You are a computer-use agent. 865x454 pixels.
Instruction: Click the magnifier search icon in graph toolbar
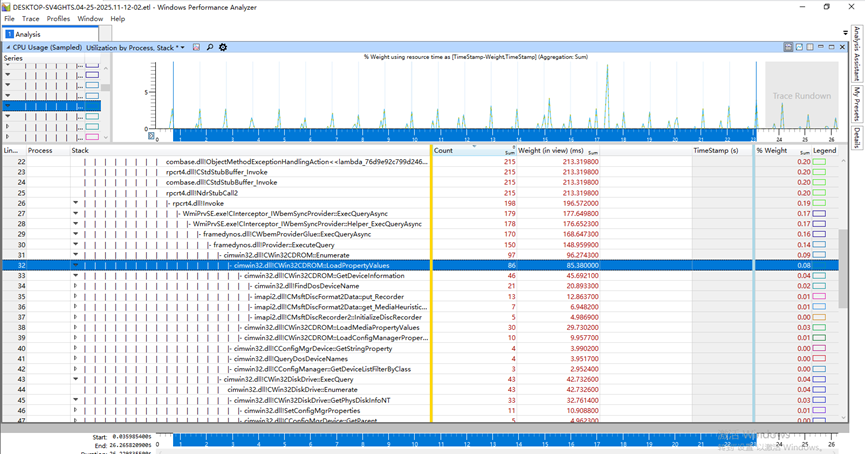click(210, 47)
